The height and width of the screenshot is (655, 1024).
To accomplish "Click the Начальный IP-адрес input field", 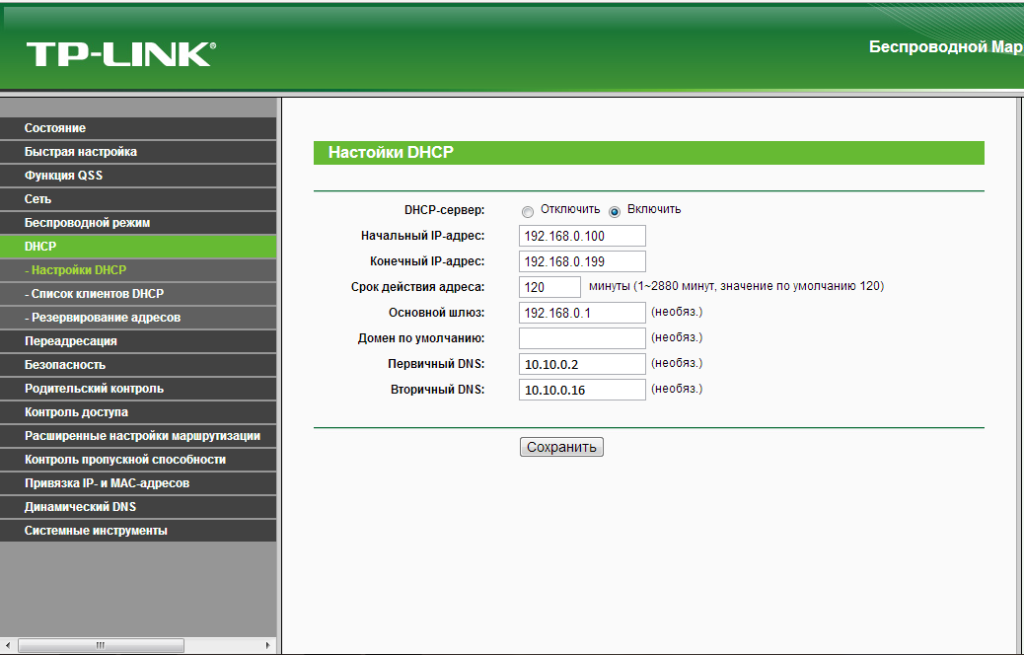I will point(582,236).
